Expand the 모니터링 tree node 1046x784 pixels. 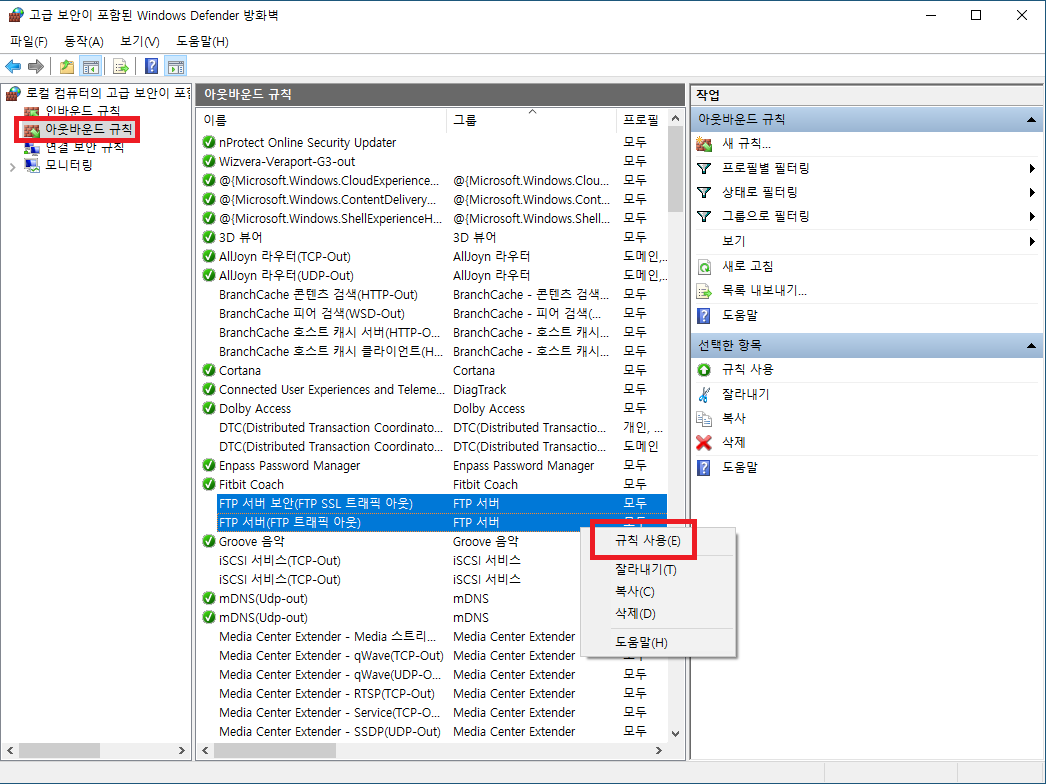12,166
